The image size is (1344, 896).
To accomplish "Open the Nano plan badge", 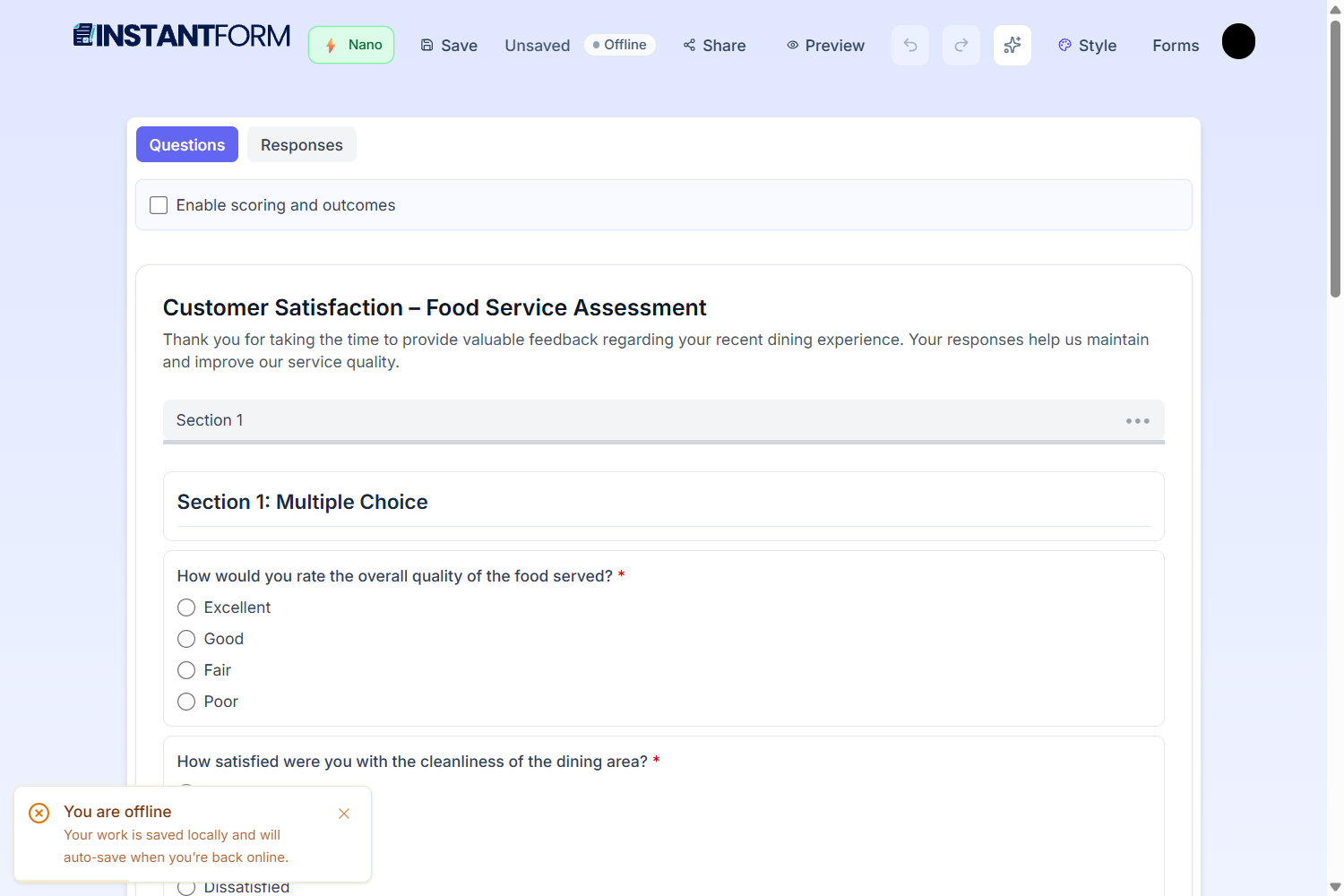I will pos(351,45).
